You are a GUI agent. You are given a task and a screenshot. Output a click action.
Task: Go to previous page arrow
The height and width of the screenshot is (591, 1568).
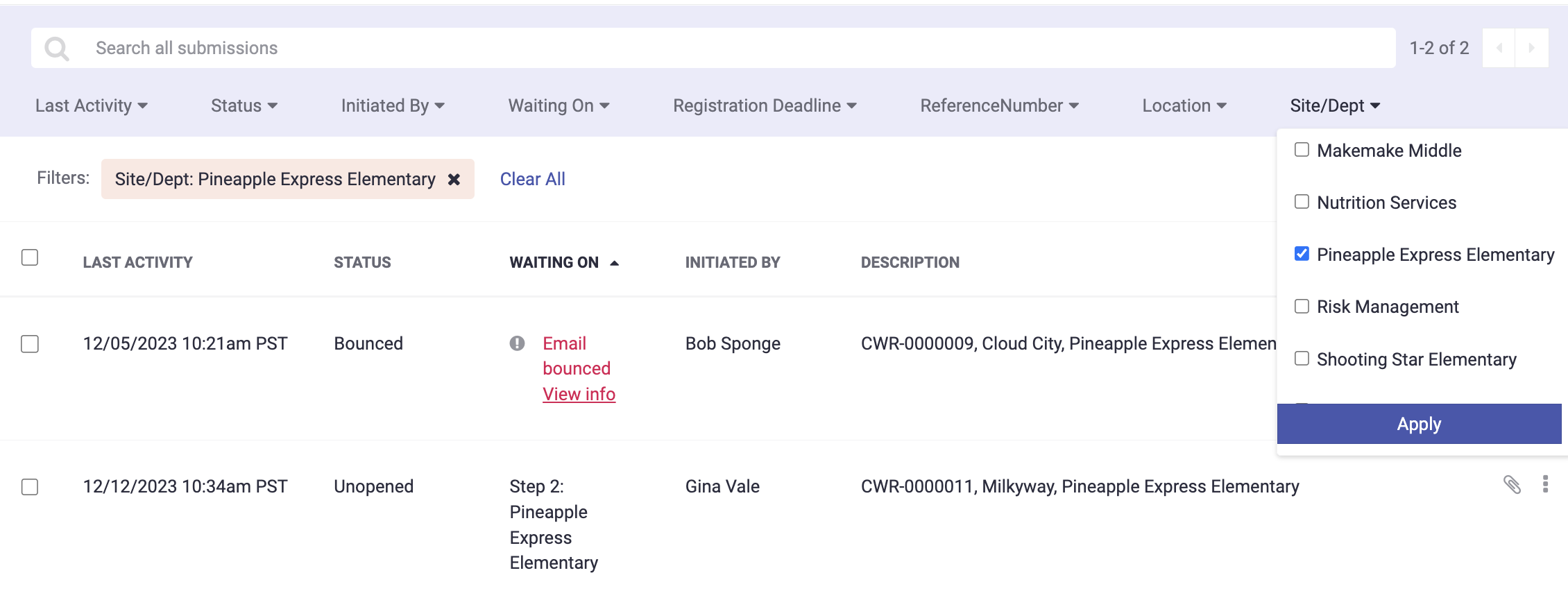pos(1499,48)
